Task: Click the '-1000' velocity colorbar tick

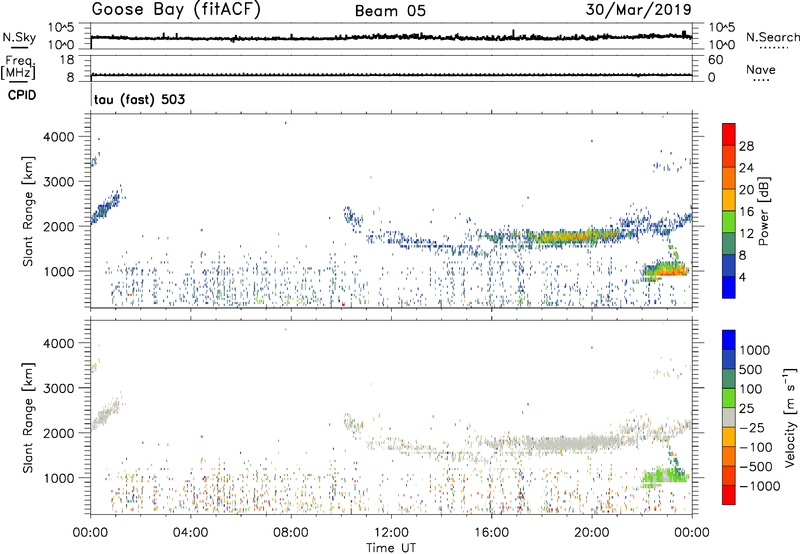Action: (x=760, y=486)
